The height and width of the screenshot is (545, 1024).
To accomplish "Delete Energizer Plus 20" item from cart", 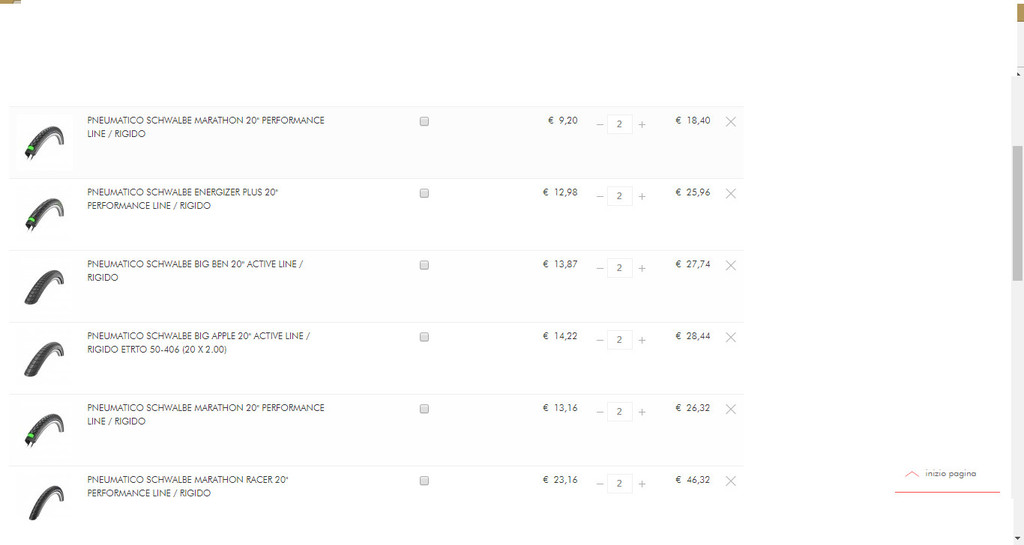I will pos(731,193).
